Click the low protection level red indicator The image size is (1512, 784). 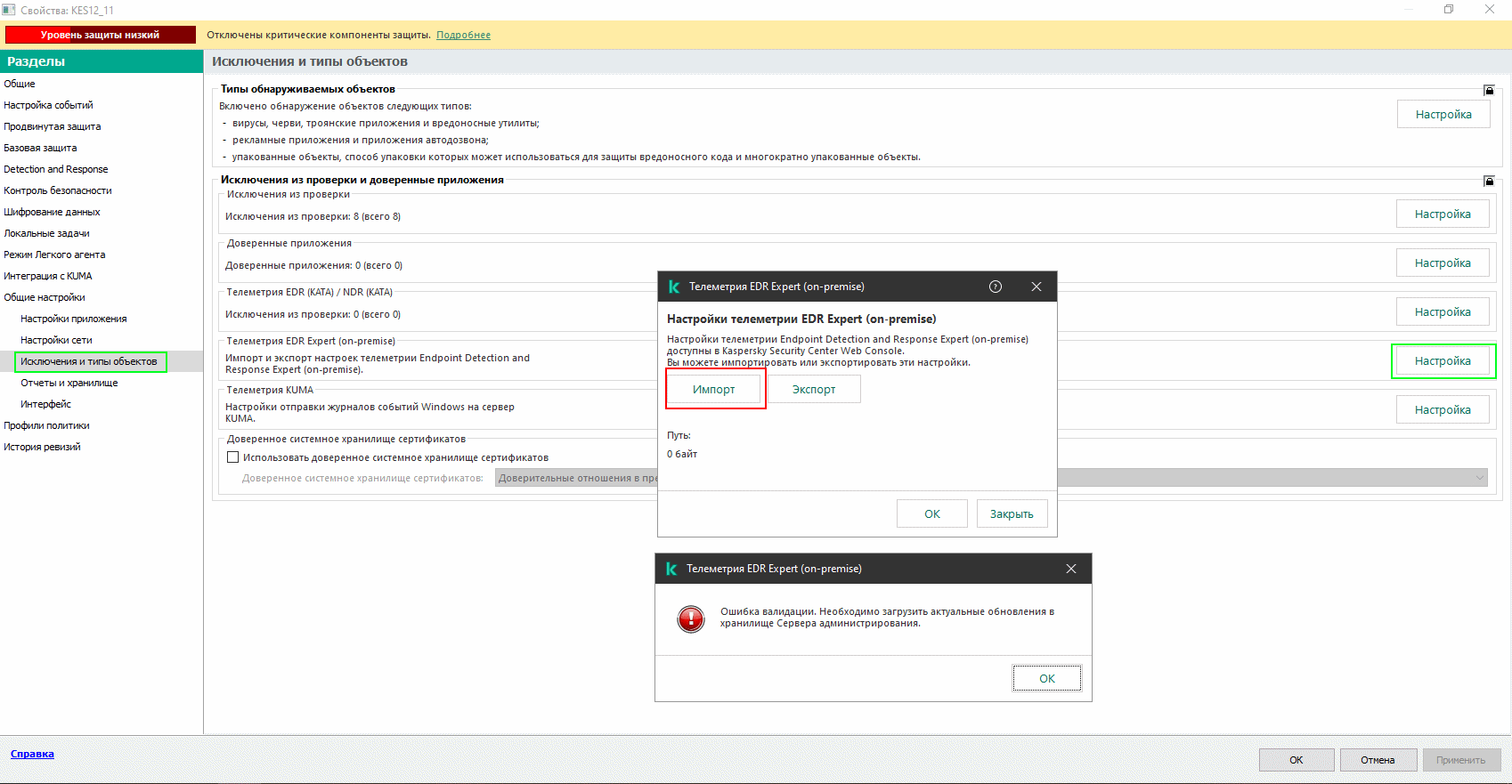(100, 35)
